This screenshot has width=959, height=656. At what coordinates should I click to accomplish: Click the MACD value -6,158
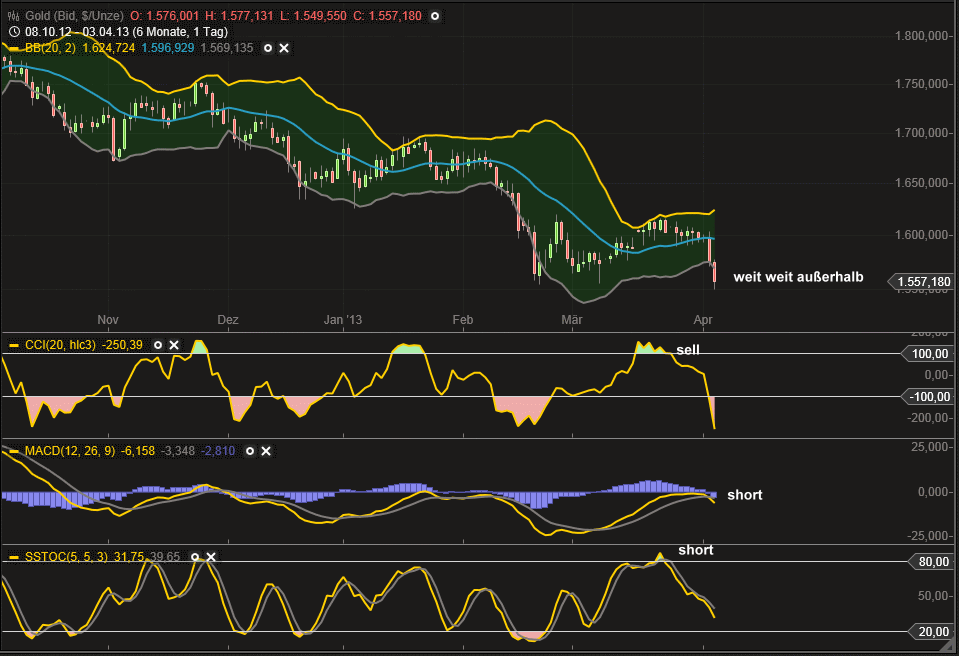138,451
